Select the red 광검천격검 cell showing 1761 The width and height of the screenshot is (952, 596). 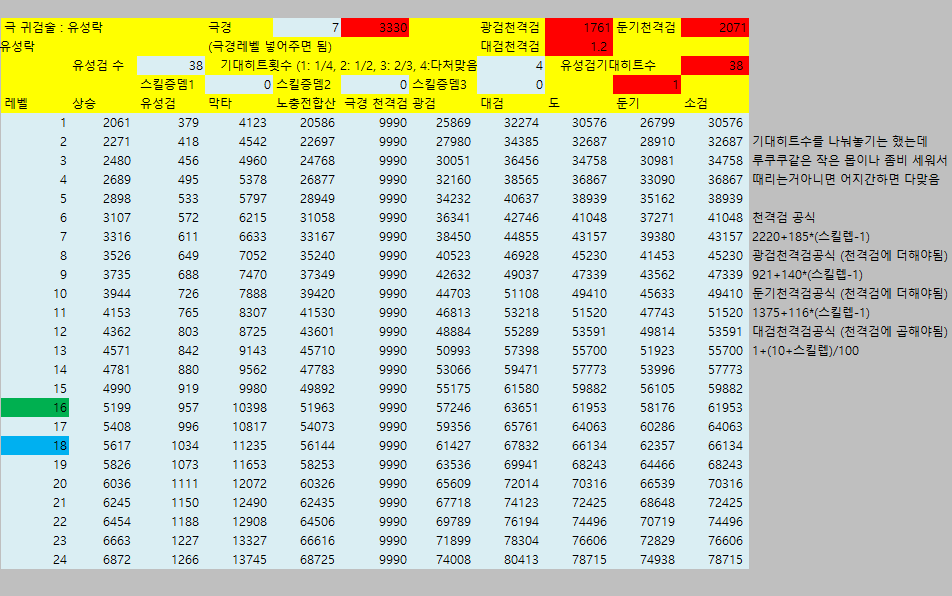pyautogui.click(x=579, y=28)
